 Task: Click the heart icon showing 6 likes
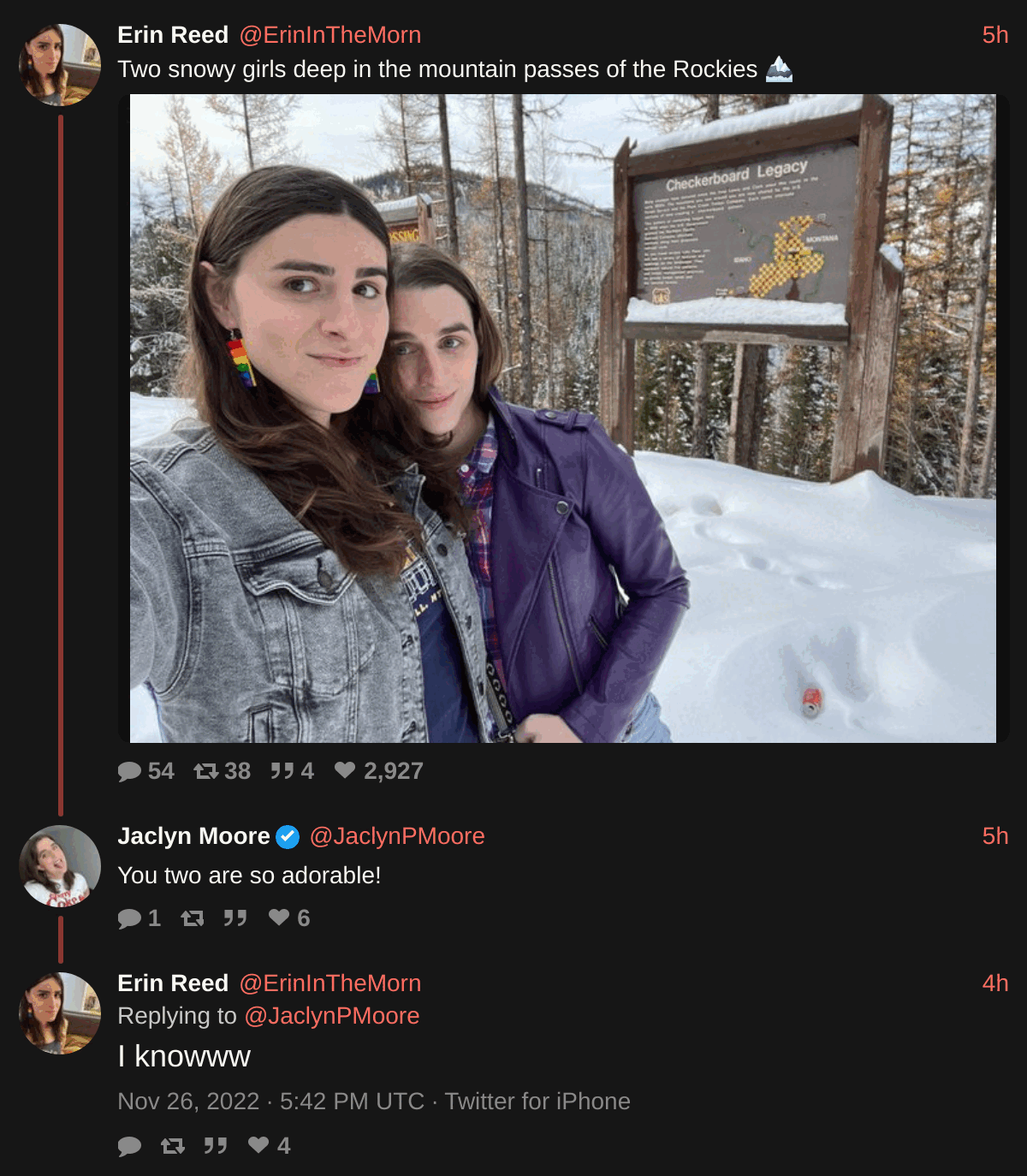(279, 918)
